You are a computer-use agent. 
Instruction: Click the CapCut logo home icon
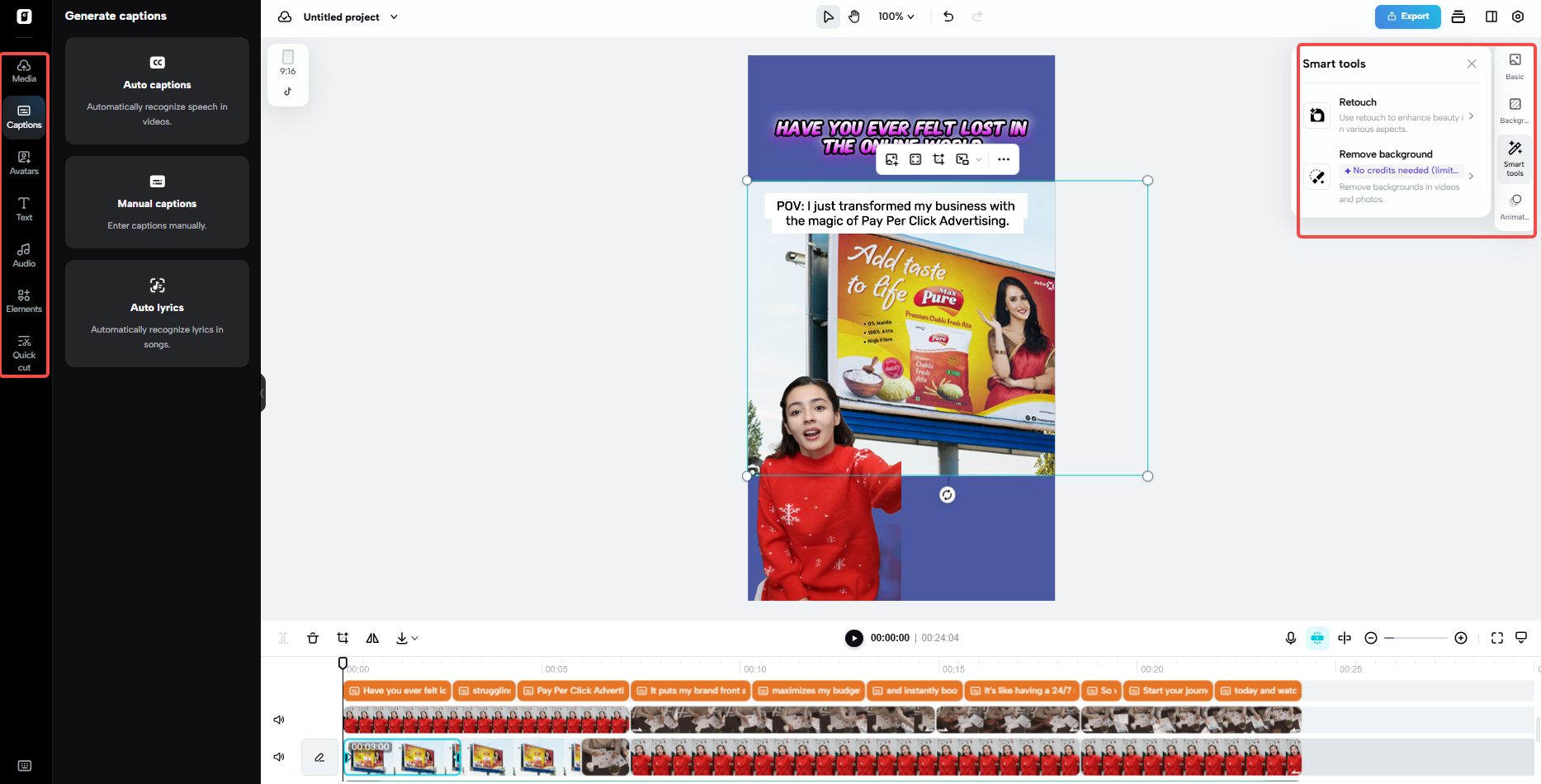point(24,17)
